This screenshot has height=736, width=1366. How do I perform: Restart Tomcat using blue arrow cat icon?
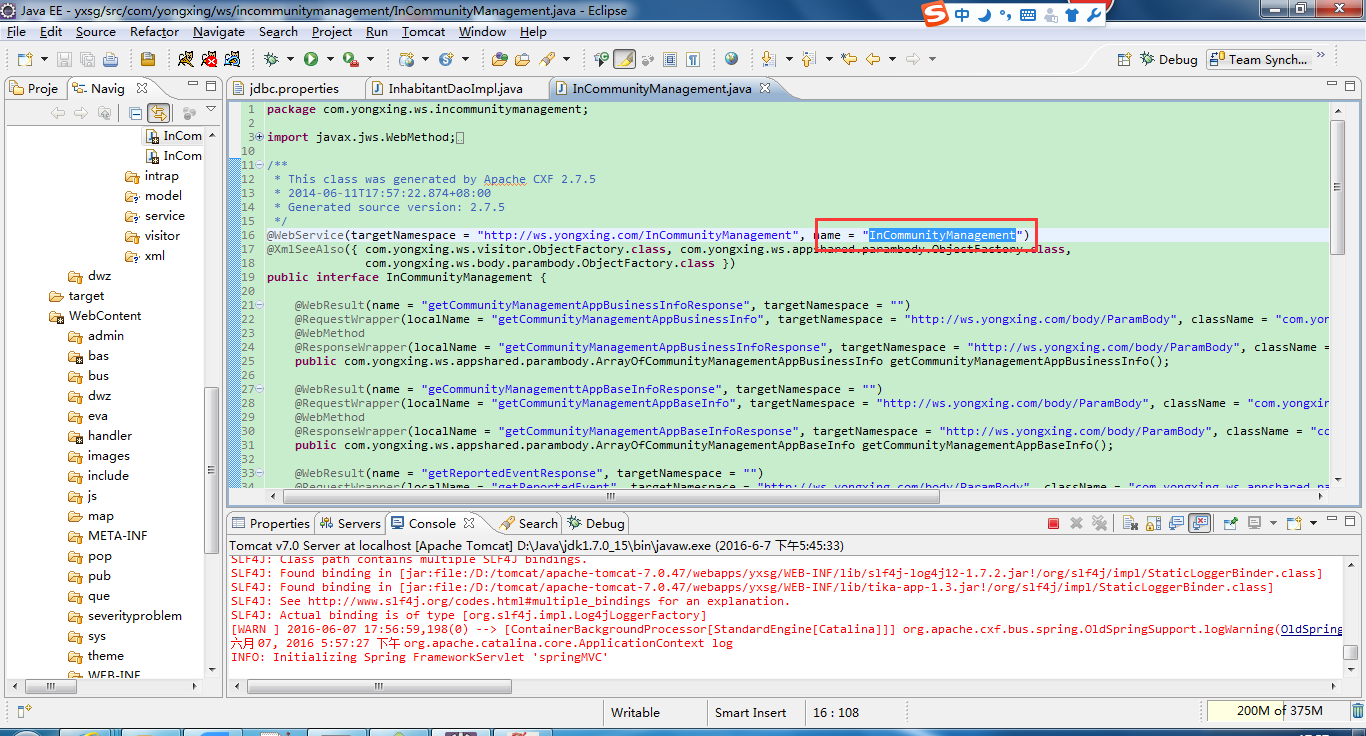click(232, 59)
